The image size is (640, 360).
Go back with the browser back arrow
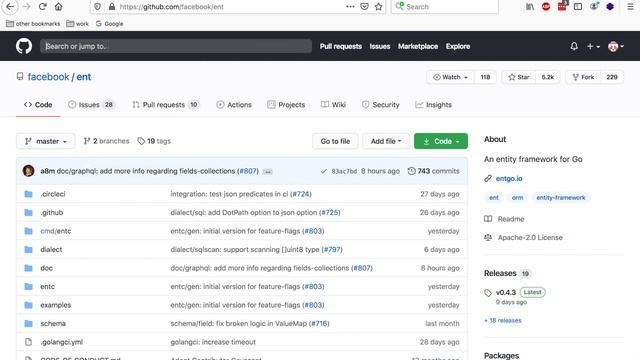coord(10,7)
